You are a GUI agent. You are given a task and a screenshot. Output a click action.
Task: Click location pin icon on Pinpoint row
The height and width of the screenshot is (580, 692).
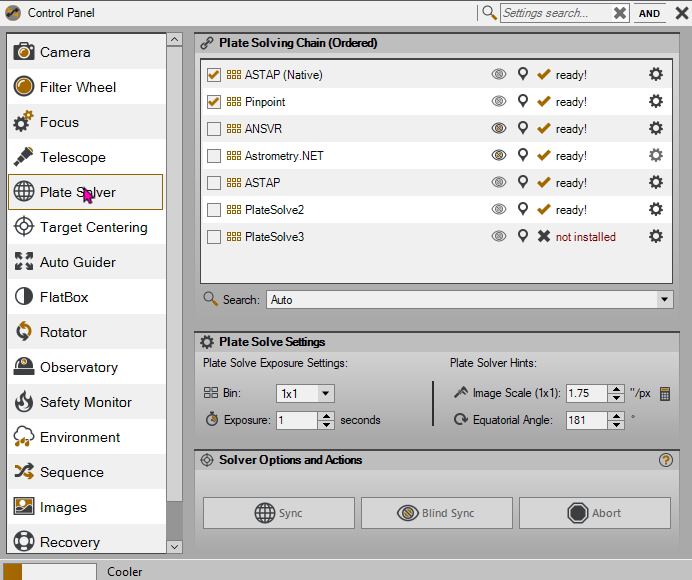coord(523,101)
